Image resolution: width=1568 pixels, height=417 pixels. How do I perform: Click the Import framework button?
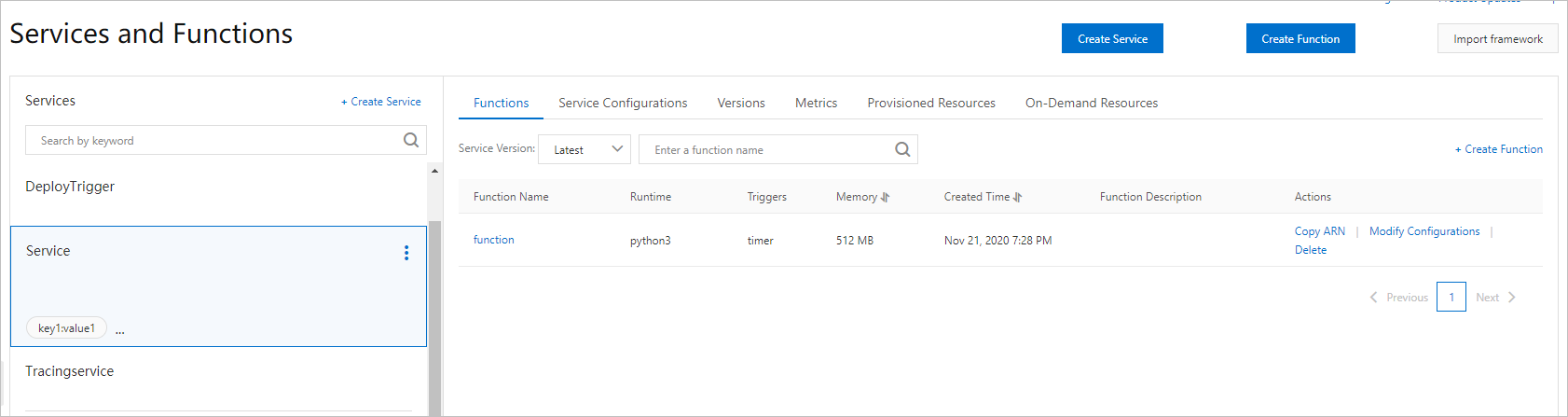click(1498, 38)
